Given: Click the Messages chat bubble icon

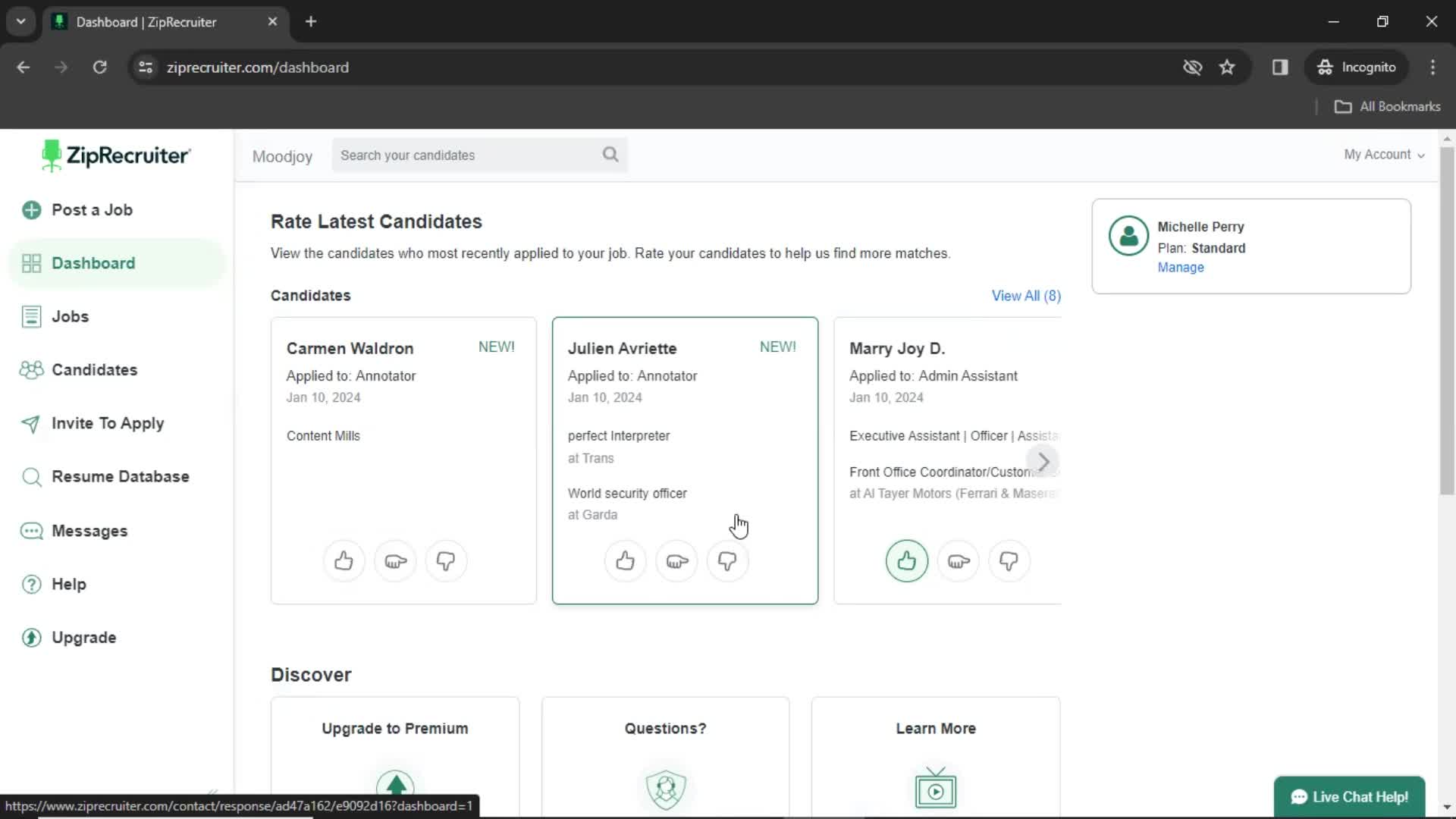Looking at the screenshot, I should pyautogui.click(x=31, y=531).
